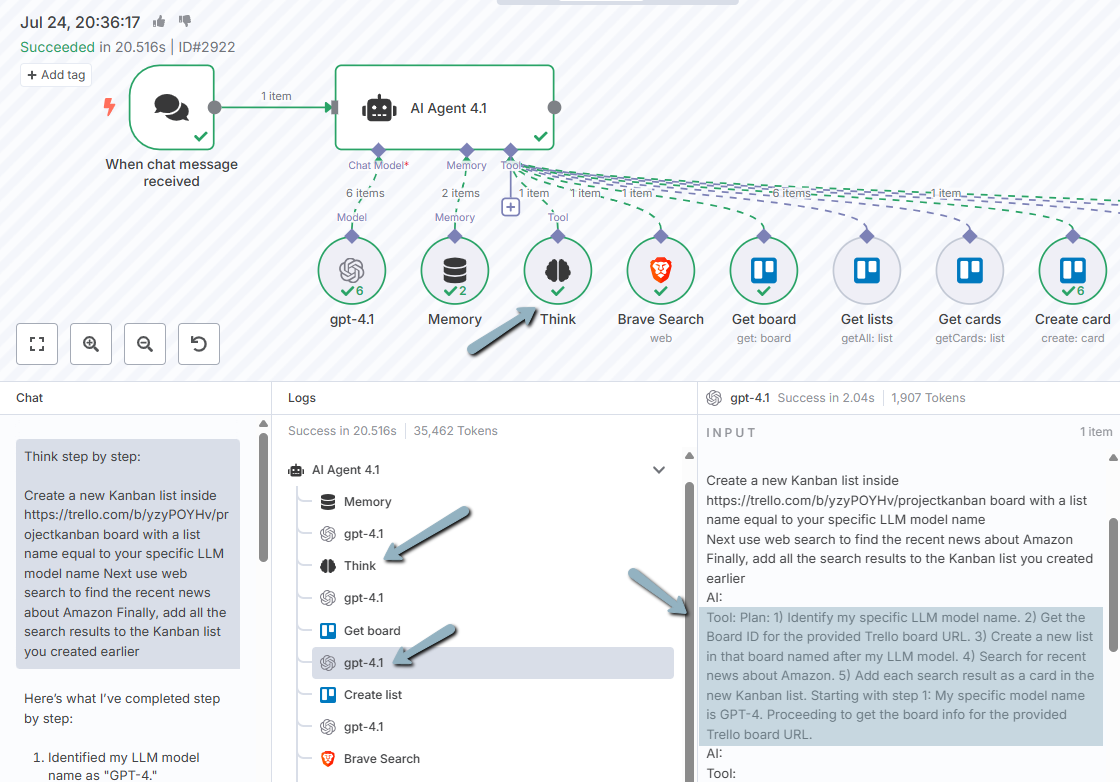This screenshot has width=1120, height=782.
Task: Click the Chat Model connector diamond
Action: click(x=379, y=150)
